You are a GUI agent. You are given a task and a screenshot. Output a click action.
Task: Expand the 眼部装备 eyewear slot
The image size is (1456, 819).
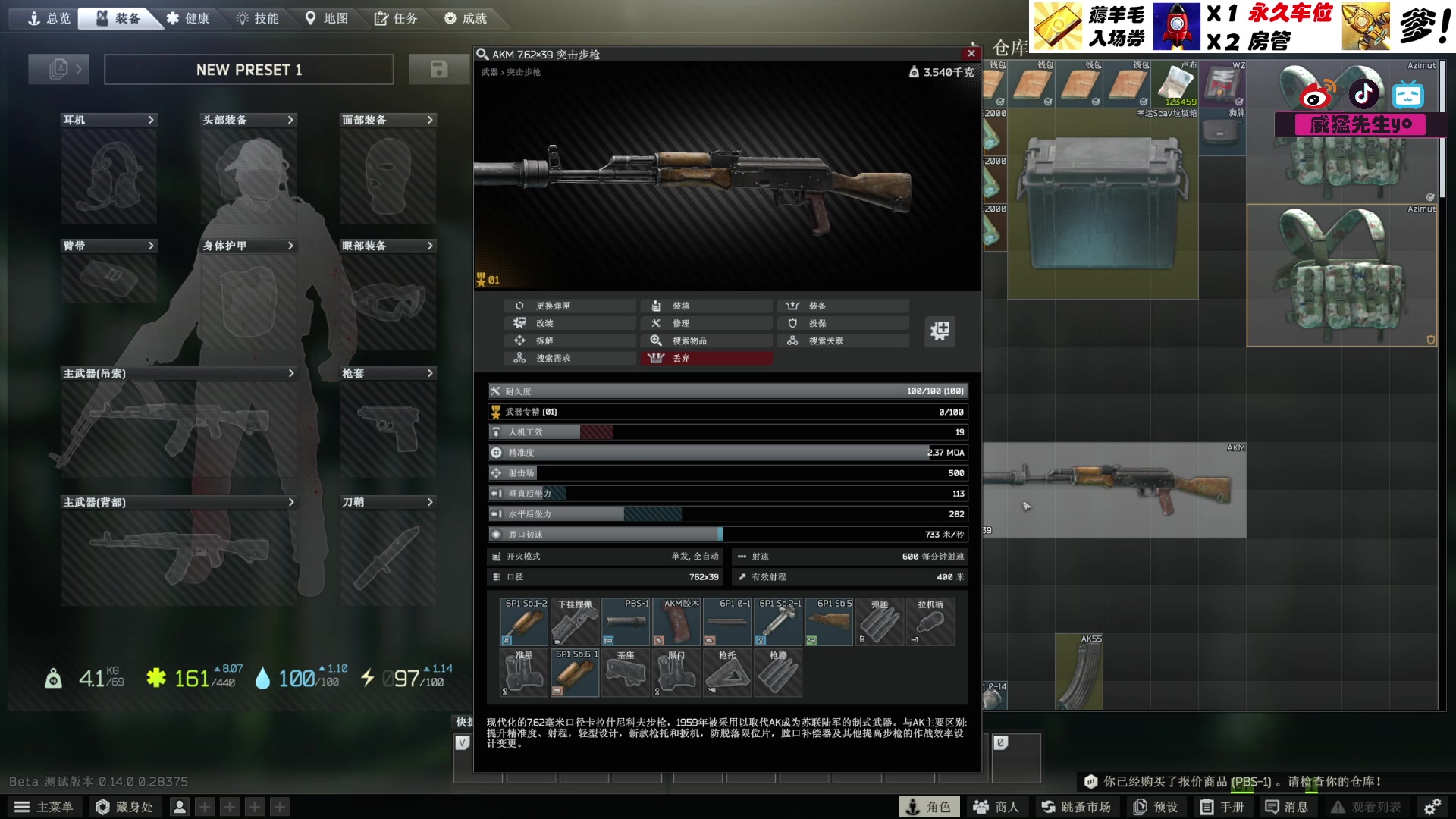point(388,246)
